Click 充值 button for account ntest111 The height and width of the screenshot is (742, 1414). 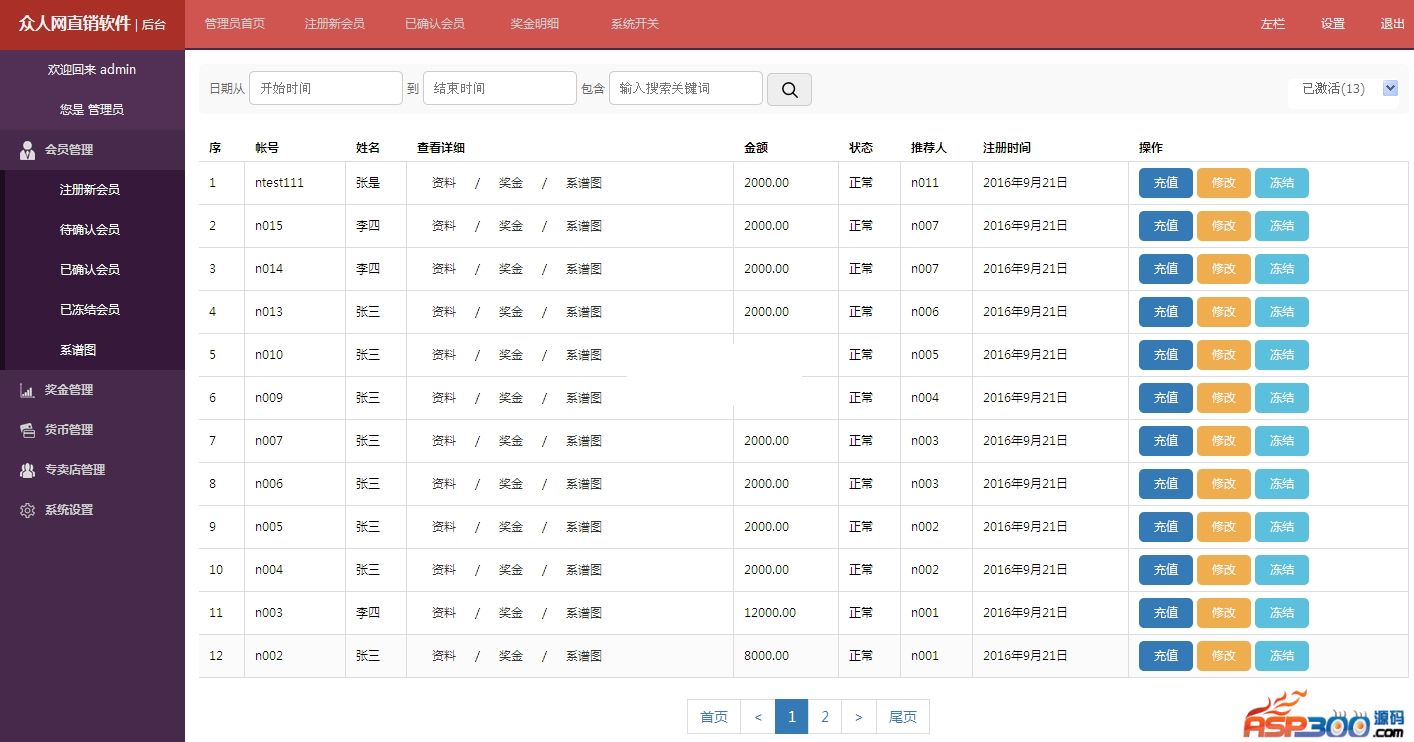(x=1165, y=183)
